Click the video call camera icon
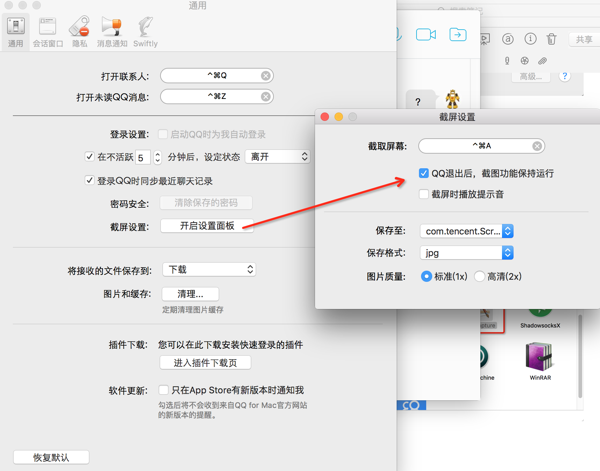The height and width of the screenshot is (471, 600). [426, 34]
